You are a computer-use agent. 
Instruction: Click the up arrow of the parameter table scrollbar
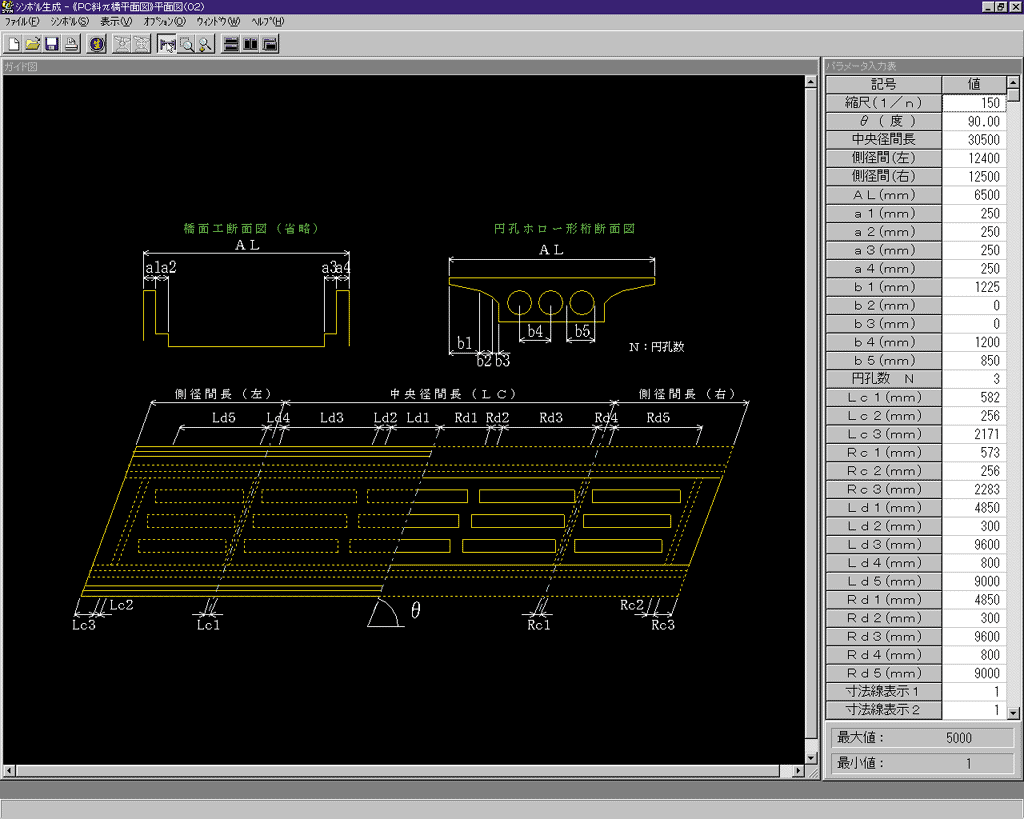pyautogui.click(x=1013, y=82)
